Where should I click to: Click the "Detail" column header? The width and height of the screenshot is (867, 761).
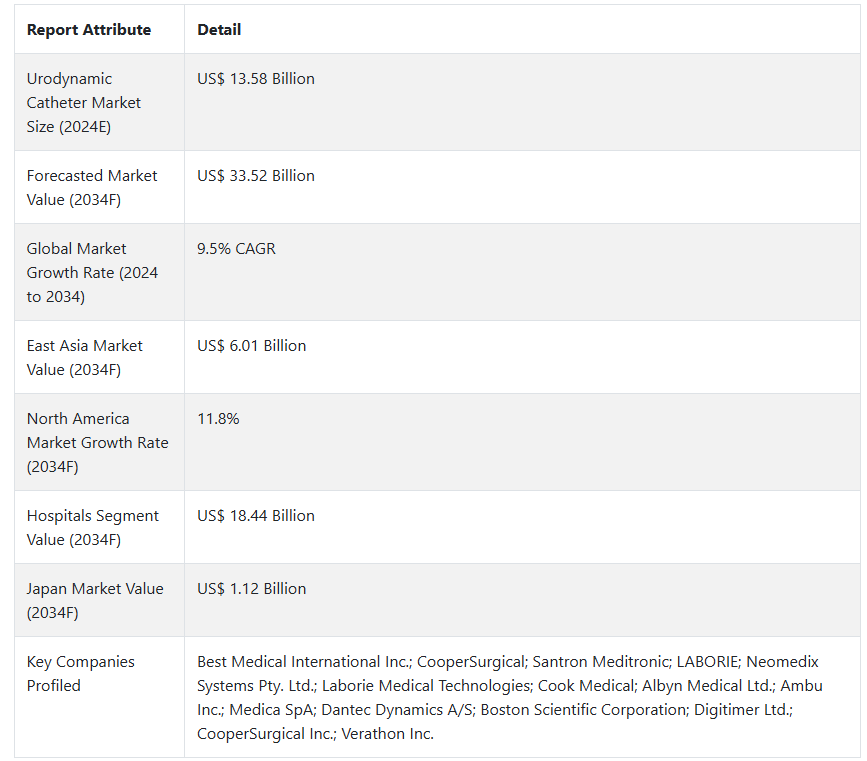[x=219, y=30]
